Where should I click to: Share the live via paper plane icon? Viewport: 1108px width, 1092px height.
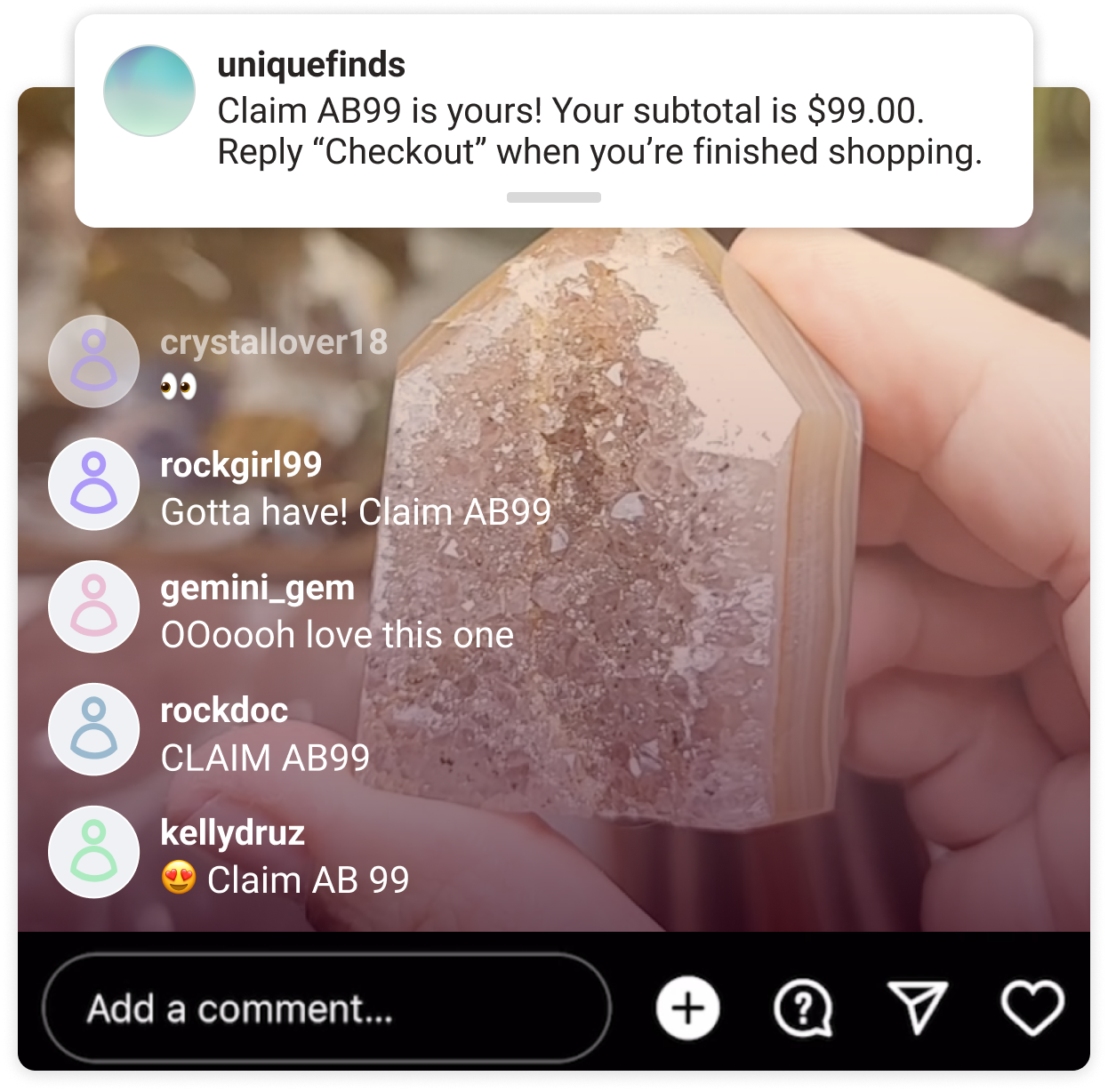point(918,1008)
